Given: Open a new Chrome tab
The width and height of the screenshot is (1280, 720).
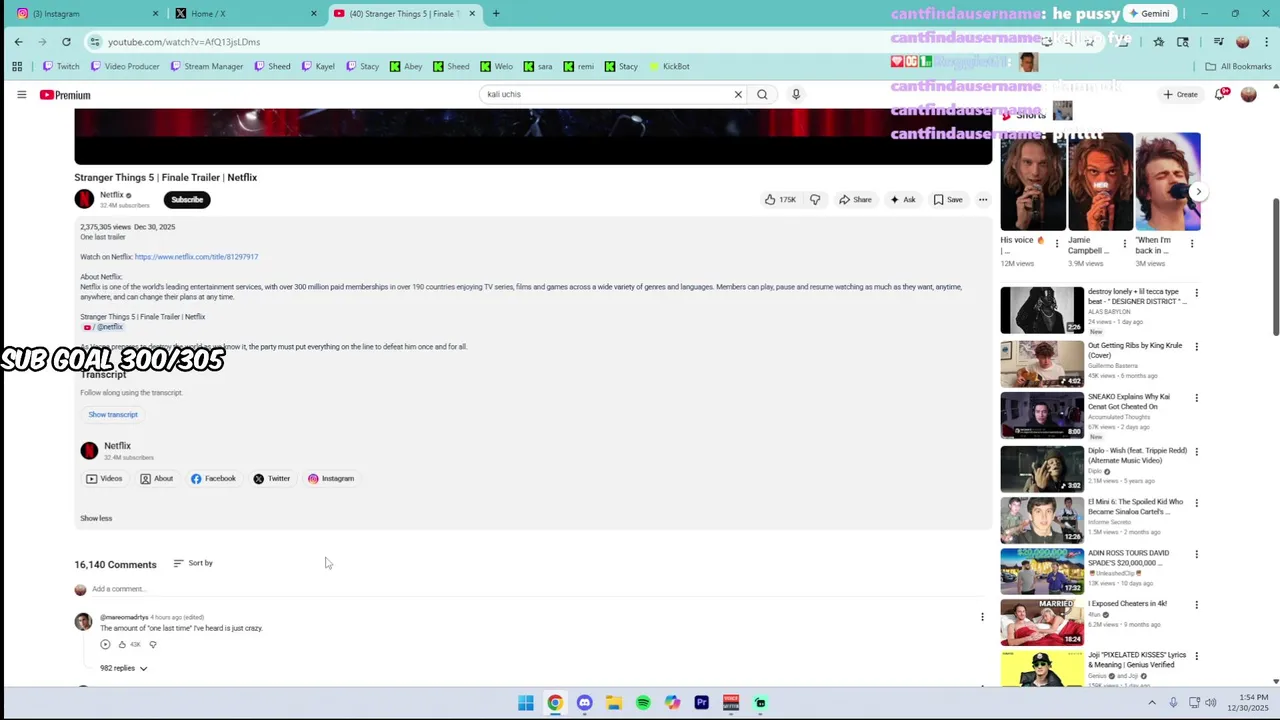Looking at the screenshot, I should [x=496, y=13].
